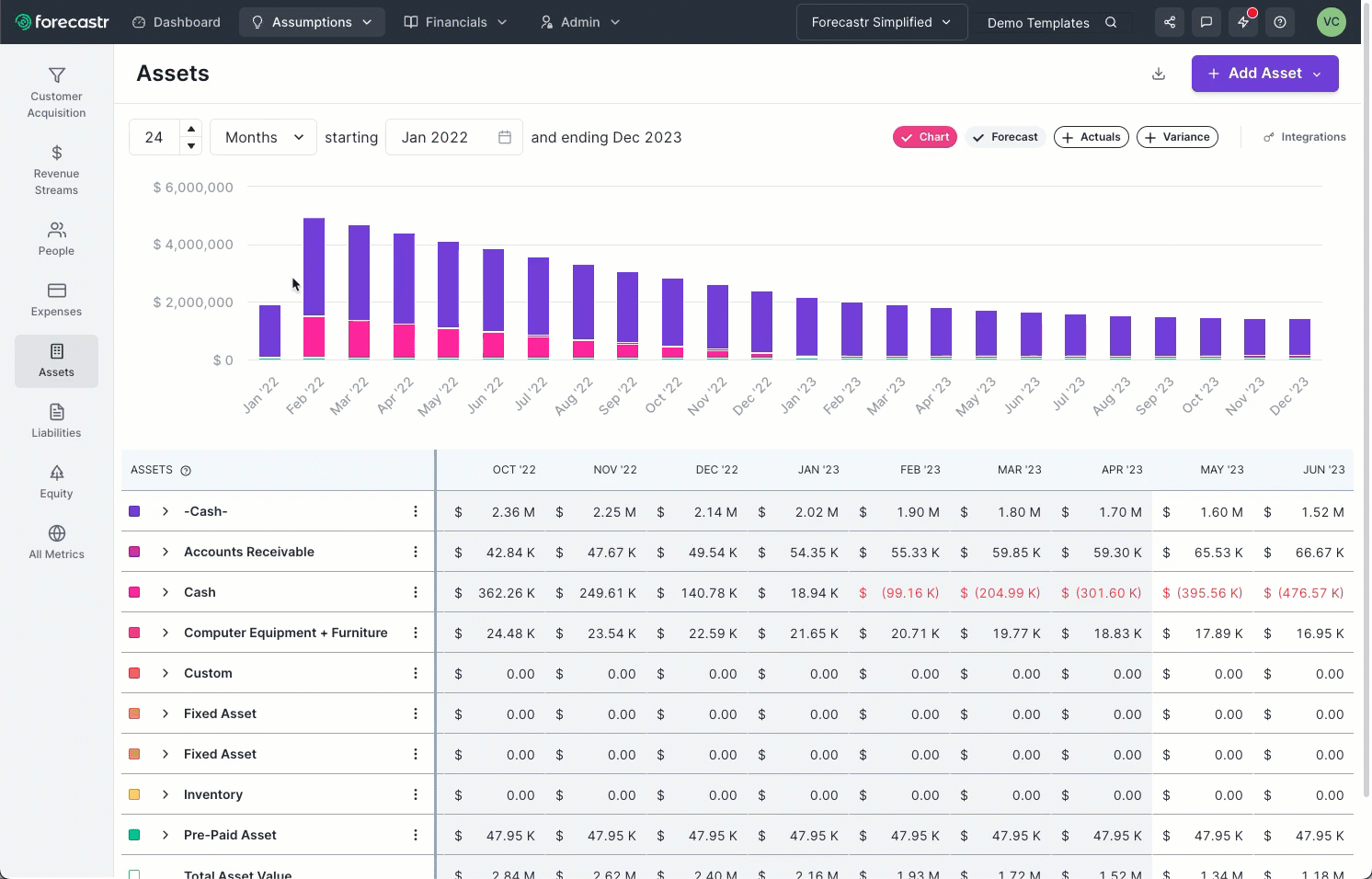This screenshot has height=879, width=1372.
Task: Open the Months interval dropdown
Action: pos(262,136)
